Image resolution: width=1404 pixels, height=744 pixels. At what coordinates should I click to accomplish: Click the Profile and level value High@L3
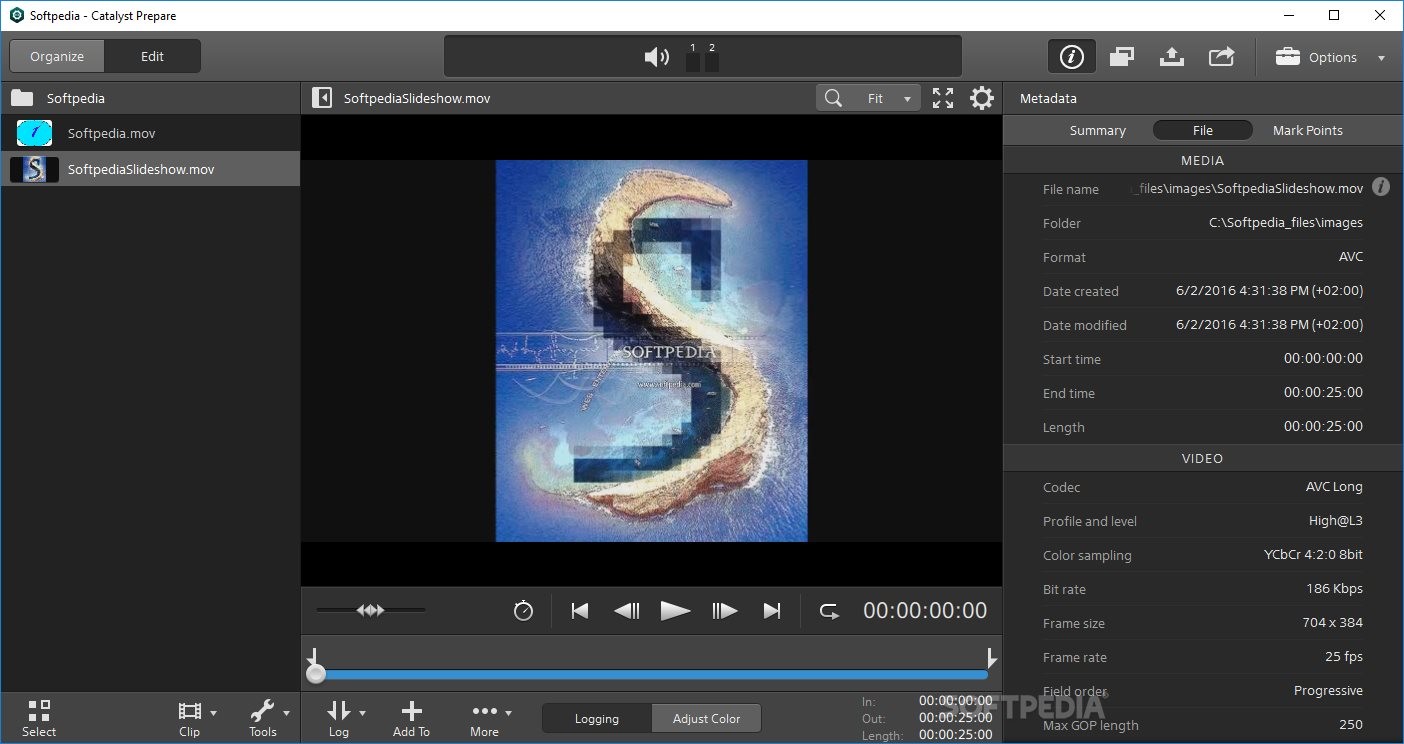1335,520
